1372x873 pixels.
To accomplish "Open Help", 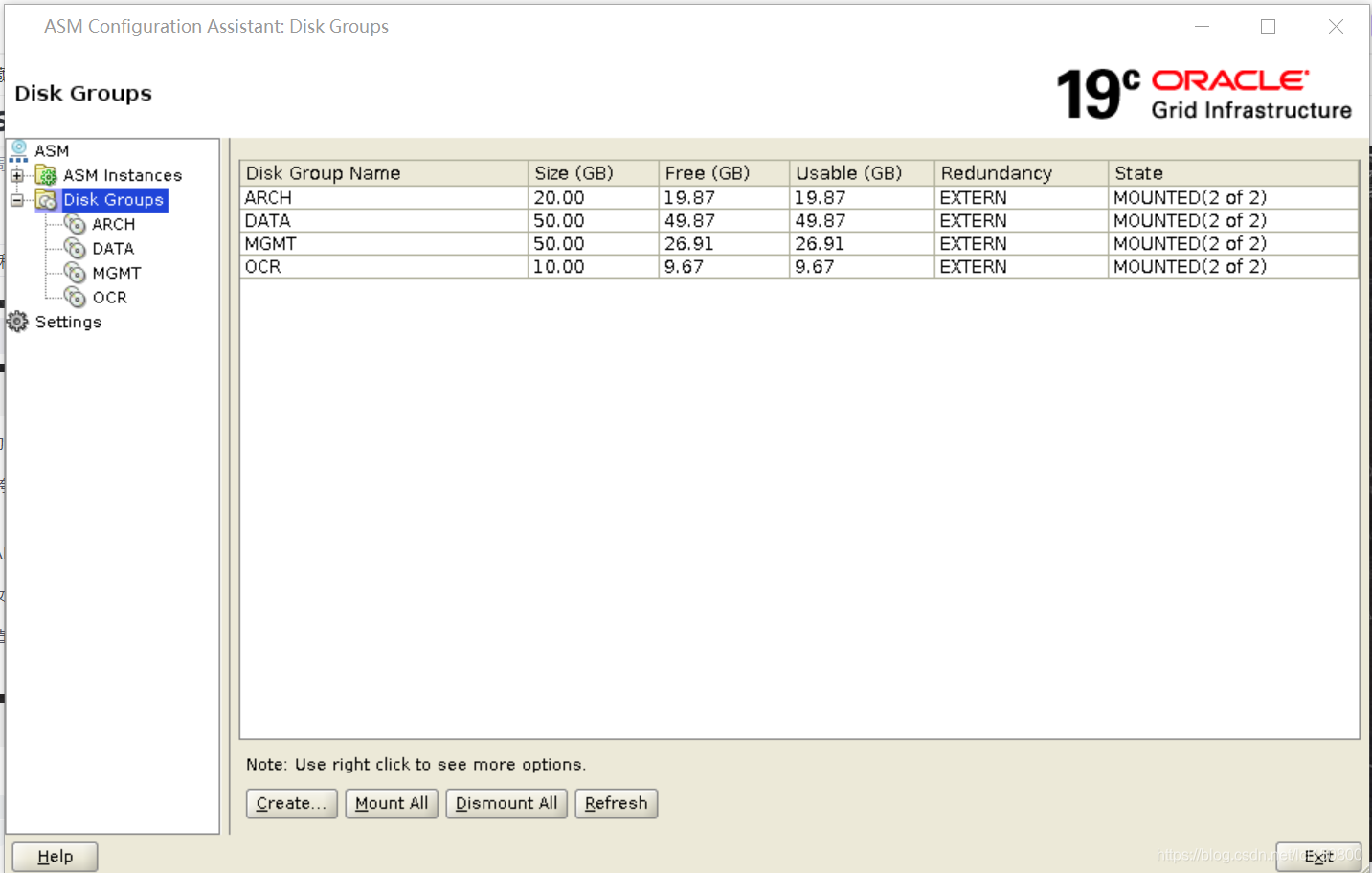I will (x=56, y=857).
